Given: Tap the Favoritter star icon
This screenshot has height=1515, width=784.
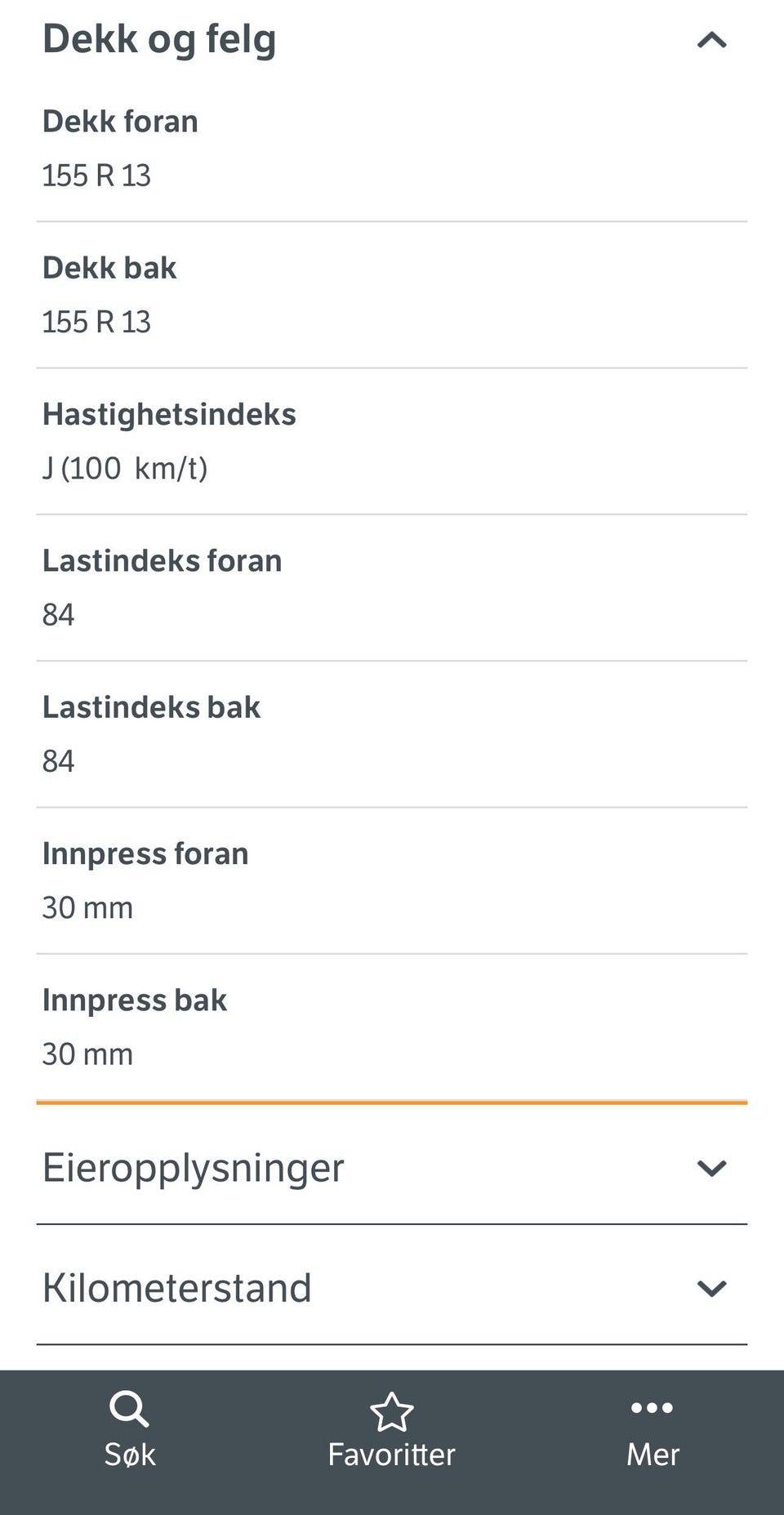Looking at the screenshot, I should point(392,1411).
